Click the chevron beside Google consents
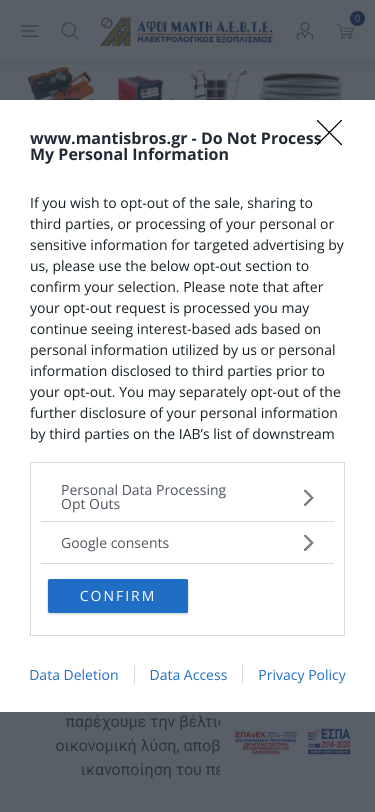This screenshot has height=812, width=375. [x=309, y=543]
